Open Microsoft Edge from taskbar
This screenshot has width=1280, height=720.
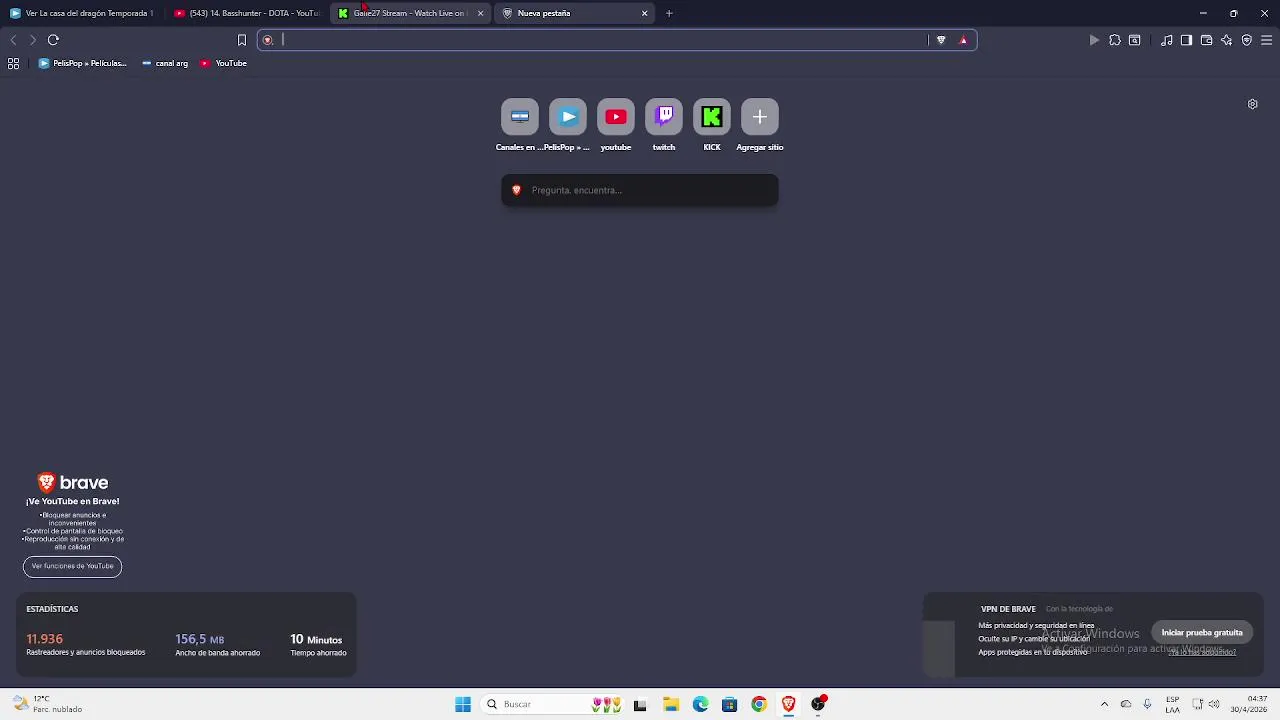(x=700, y=704)
